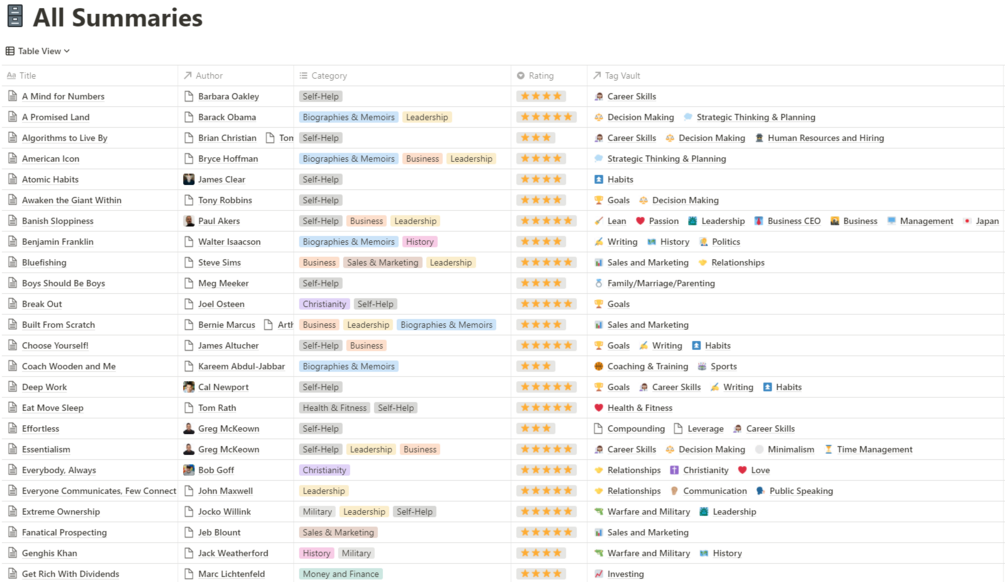Click trophy icon in Break Out row
The width and height of the screenshot is (1005, 582).
pos(599,304)
